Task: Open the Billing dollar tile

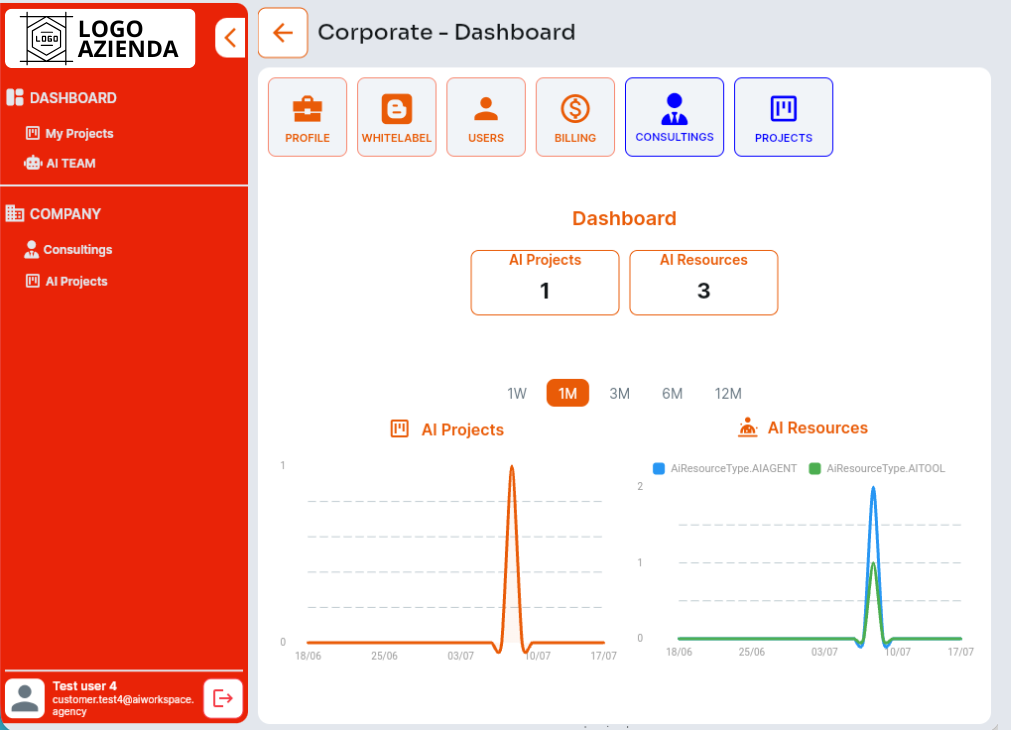Action: click(x=575, y=117)
